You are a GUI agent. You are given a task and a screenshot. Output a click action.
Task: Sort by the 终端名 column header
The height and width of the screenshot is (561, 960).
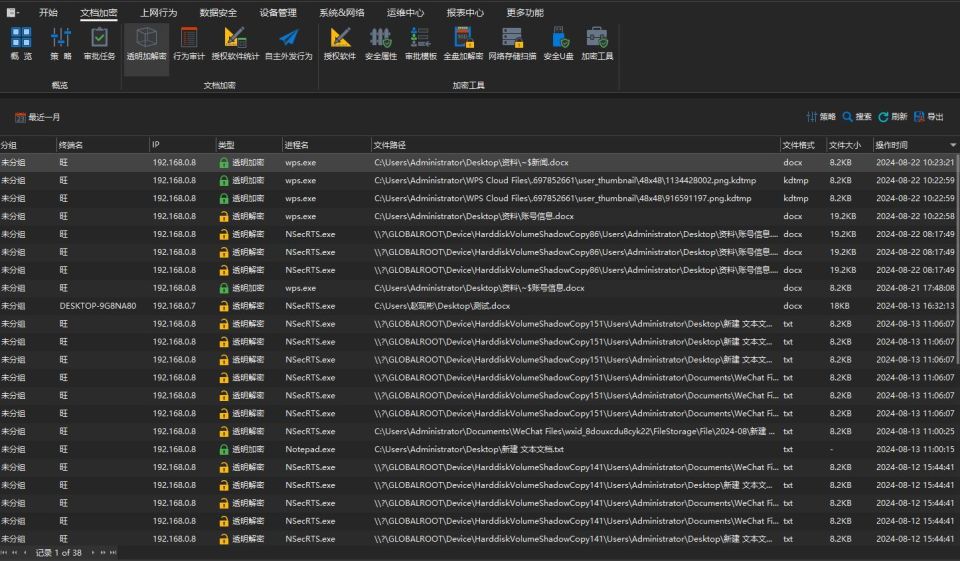coord(102,145)
